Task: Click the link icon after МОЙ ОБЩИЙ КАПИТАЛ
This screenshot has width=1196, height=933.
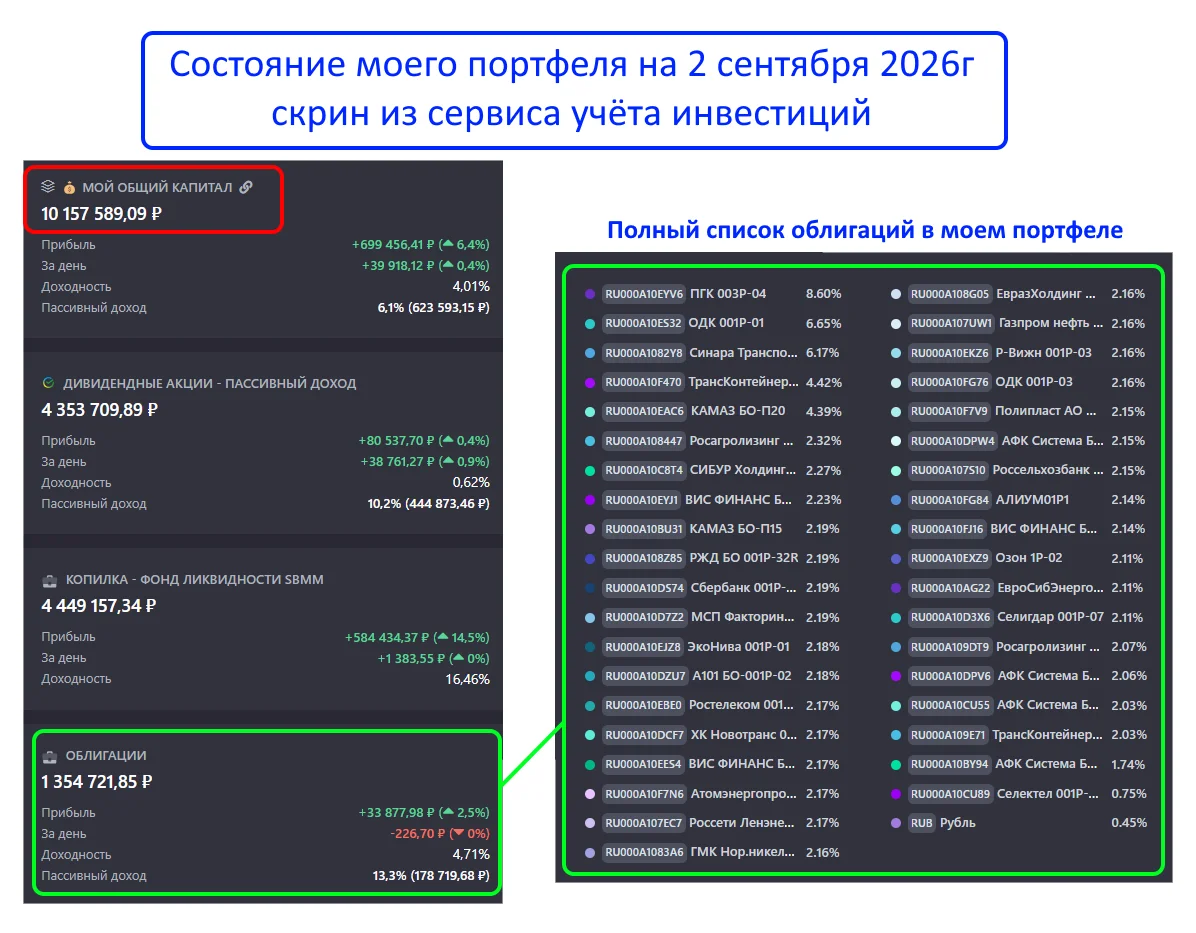Action: click(x=246, y=187)
